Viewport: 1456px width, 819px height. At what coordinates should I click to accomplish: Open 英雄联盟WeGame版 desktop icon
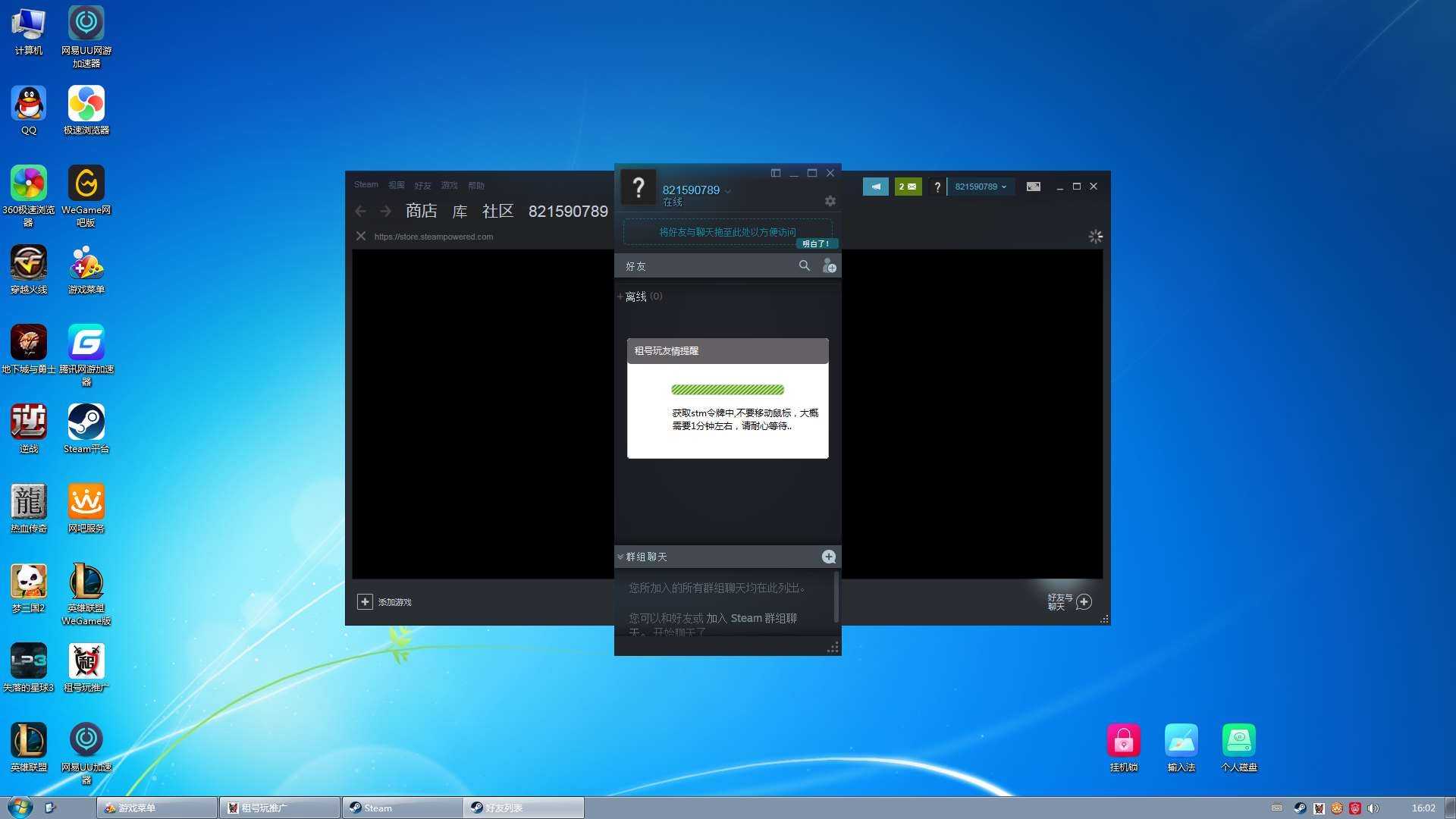[86, 595]
